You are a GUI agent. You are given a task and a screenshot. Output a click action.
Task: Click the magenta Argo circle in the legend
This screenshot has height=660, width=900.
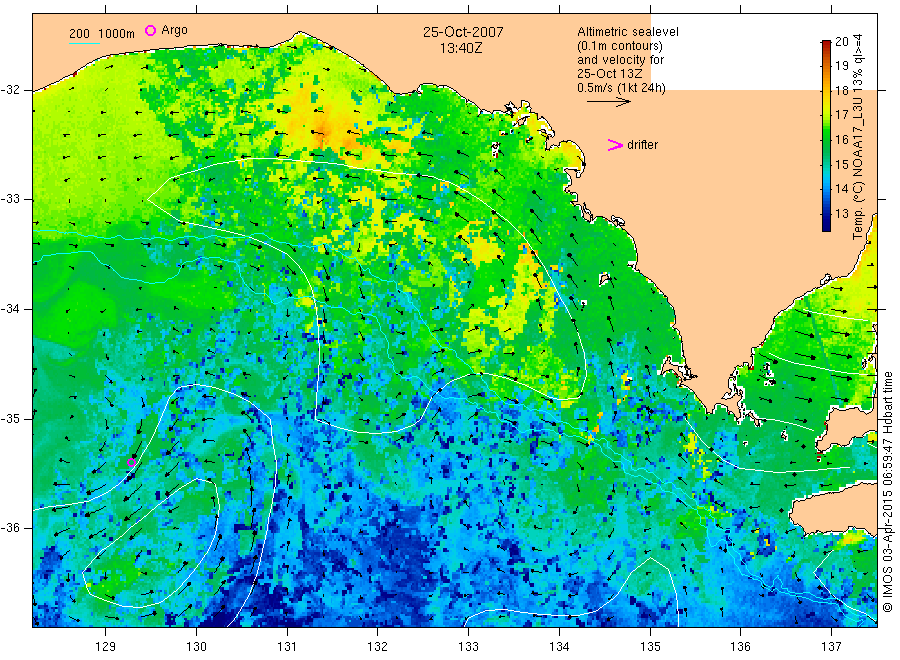point(150,30)
